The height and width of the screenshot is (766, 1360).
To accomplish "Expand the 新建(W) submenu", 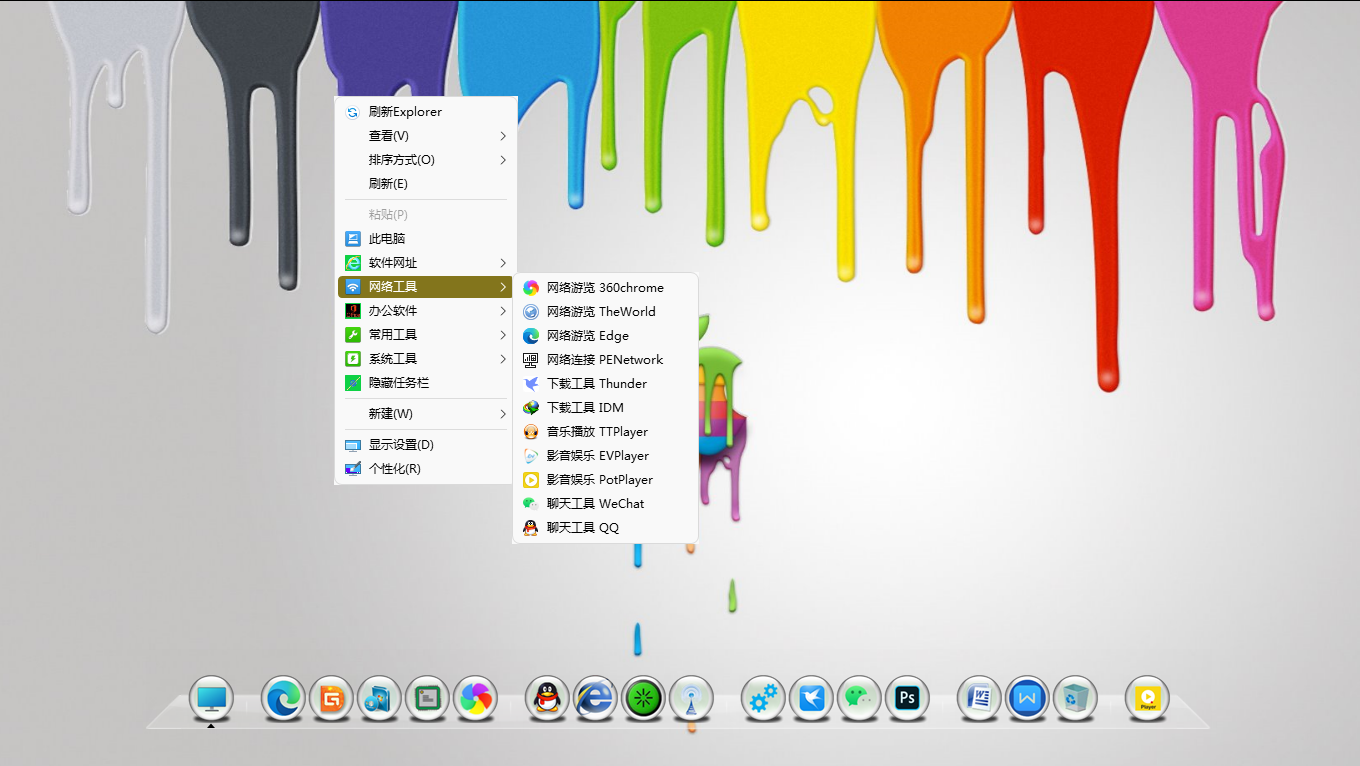I will (425, 414).
